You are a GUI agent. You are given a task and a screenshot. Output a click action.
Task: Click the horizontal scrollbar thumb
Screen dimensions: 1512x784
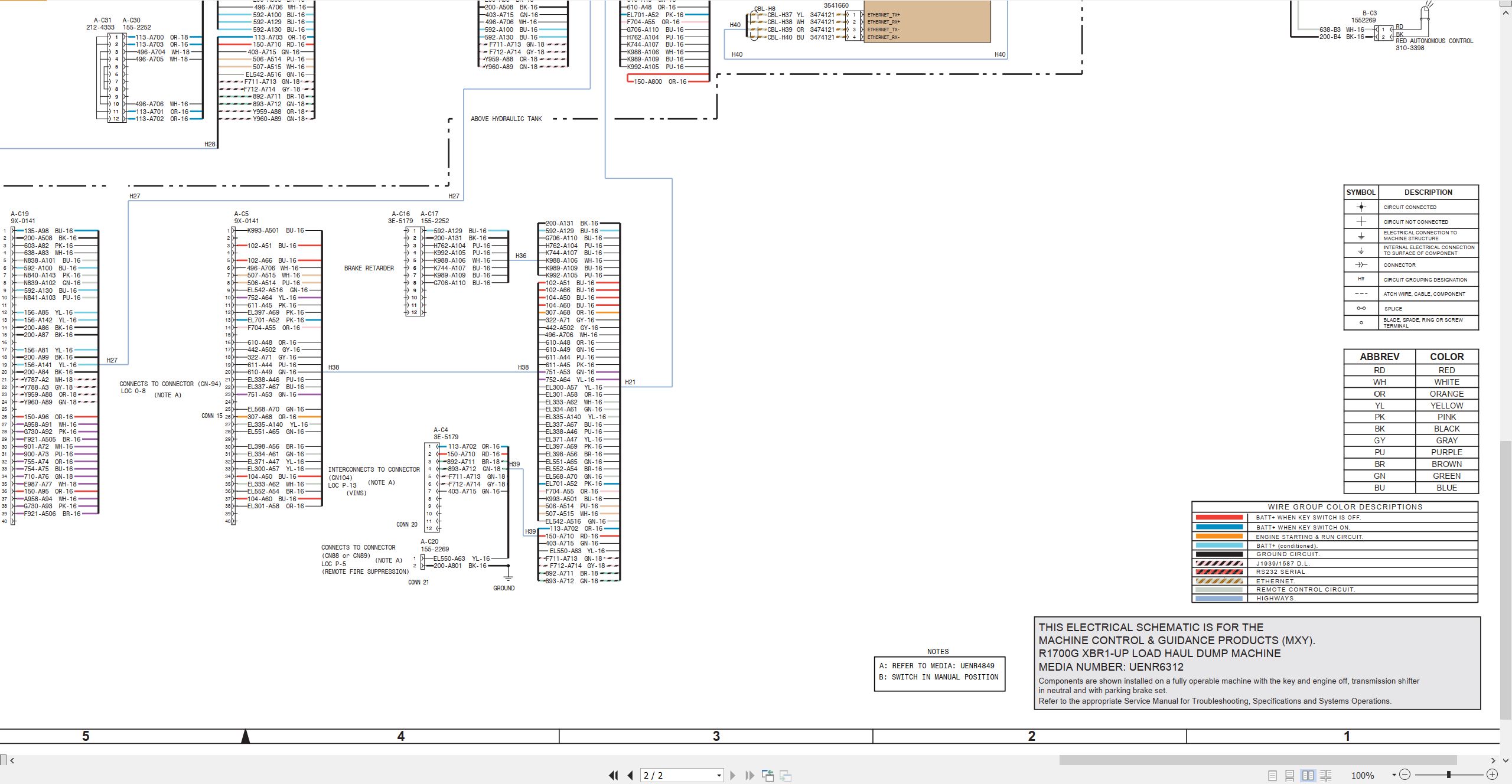(1257, 760)
